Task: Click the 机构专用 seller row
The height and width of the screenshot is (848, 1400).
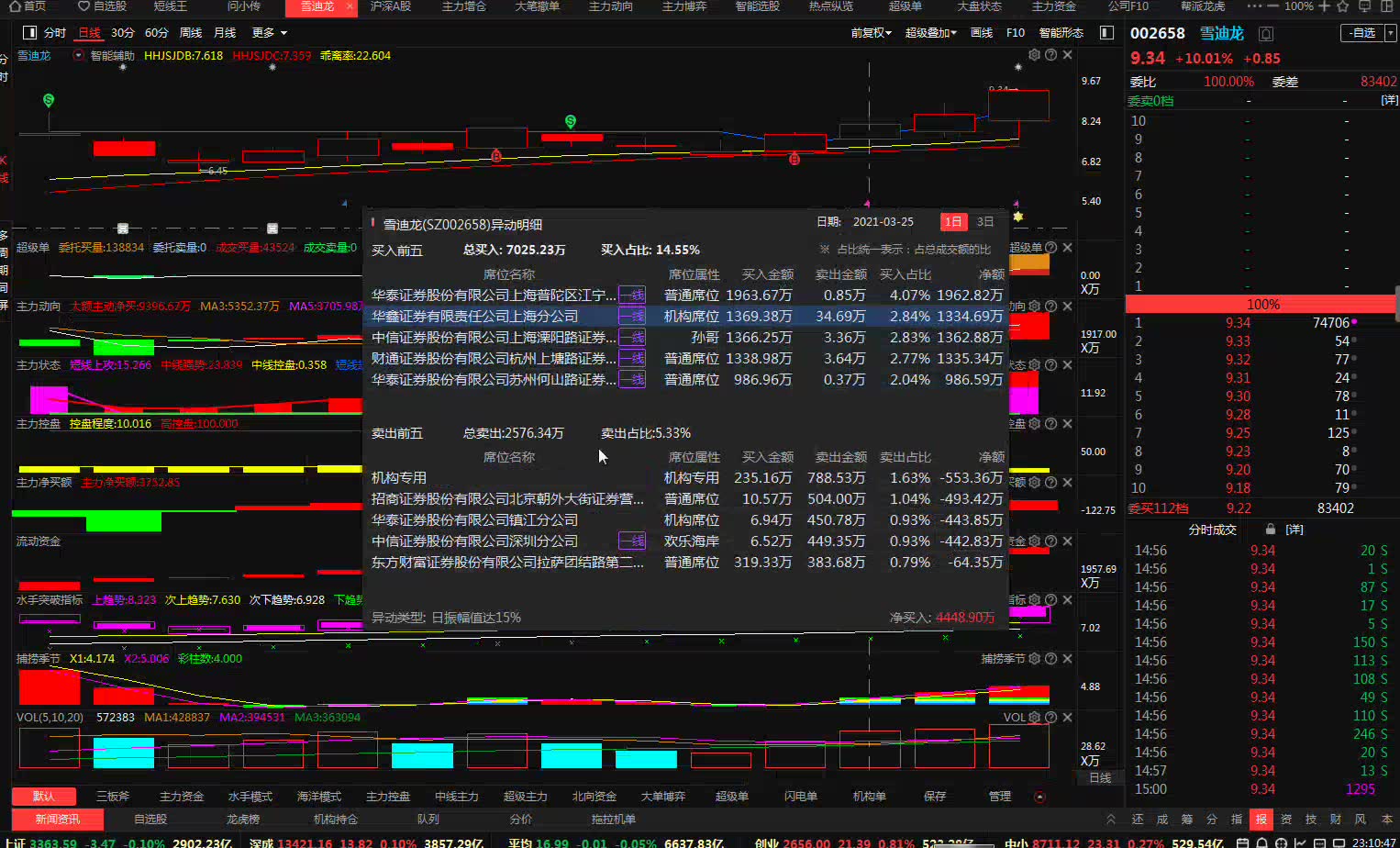Action: [x=687, y=477]
